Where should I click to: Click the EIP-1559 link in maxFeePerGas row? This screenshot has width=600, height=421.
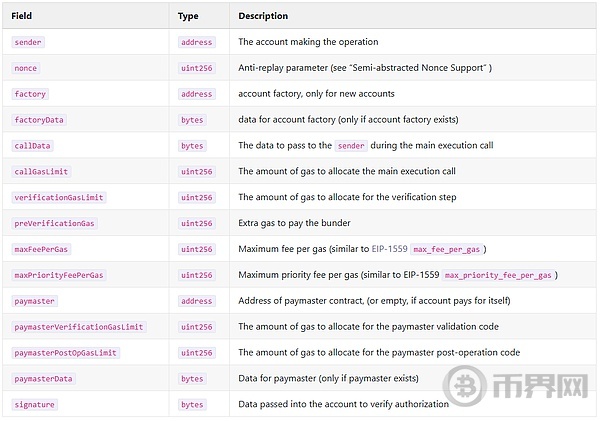[389, 249]
